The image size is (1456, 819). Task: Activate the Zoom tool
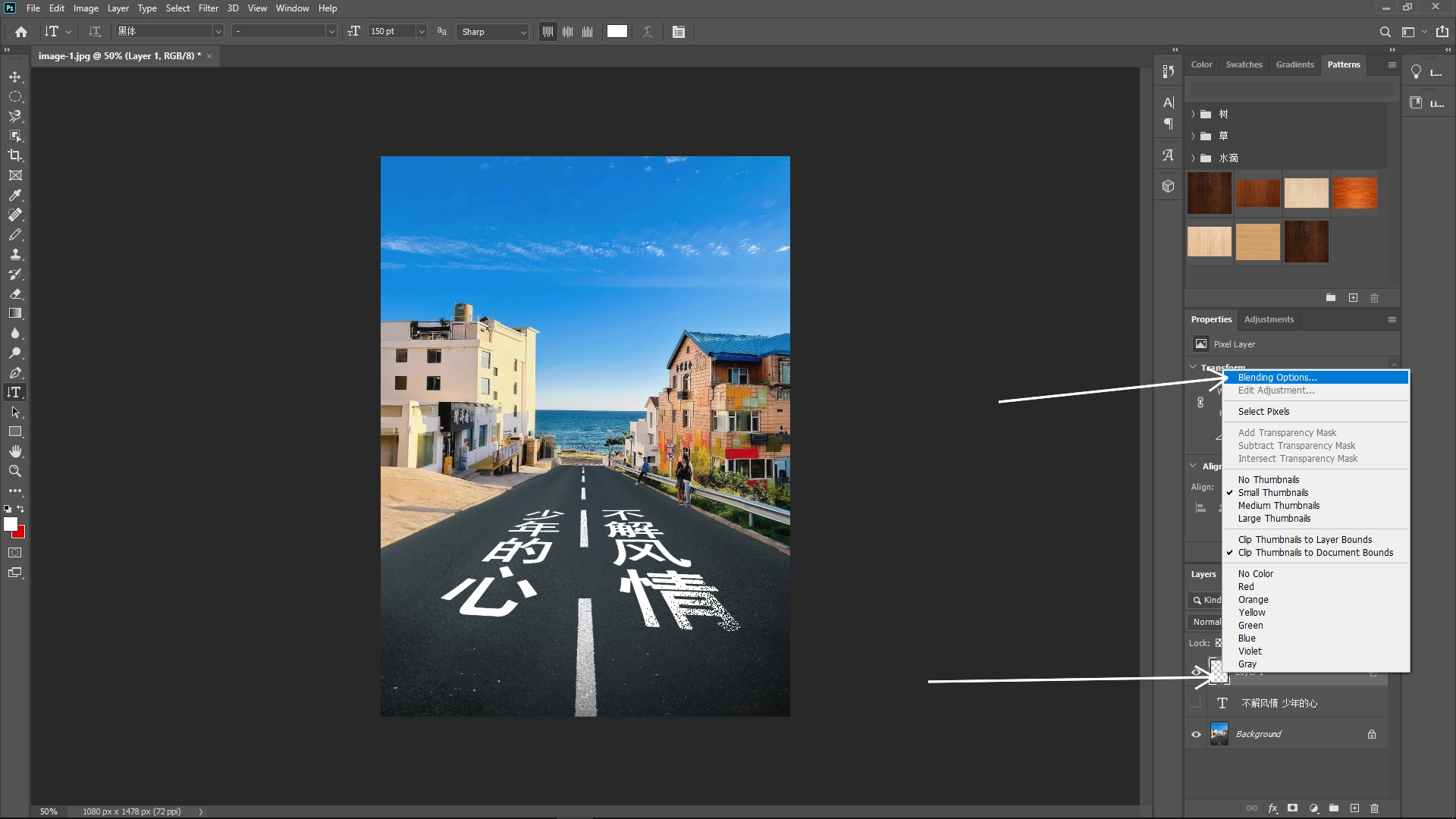(x=15, y=470)
